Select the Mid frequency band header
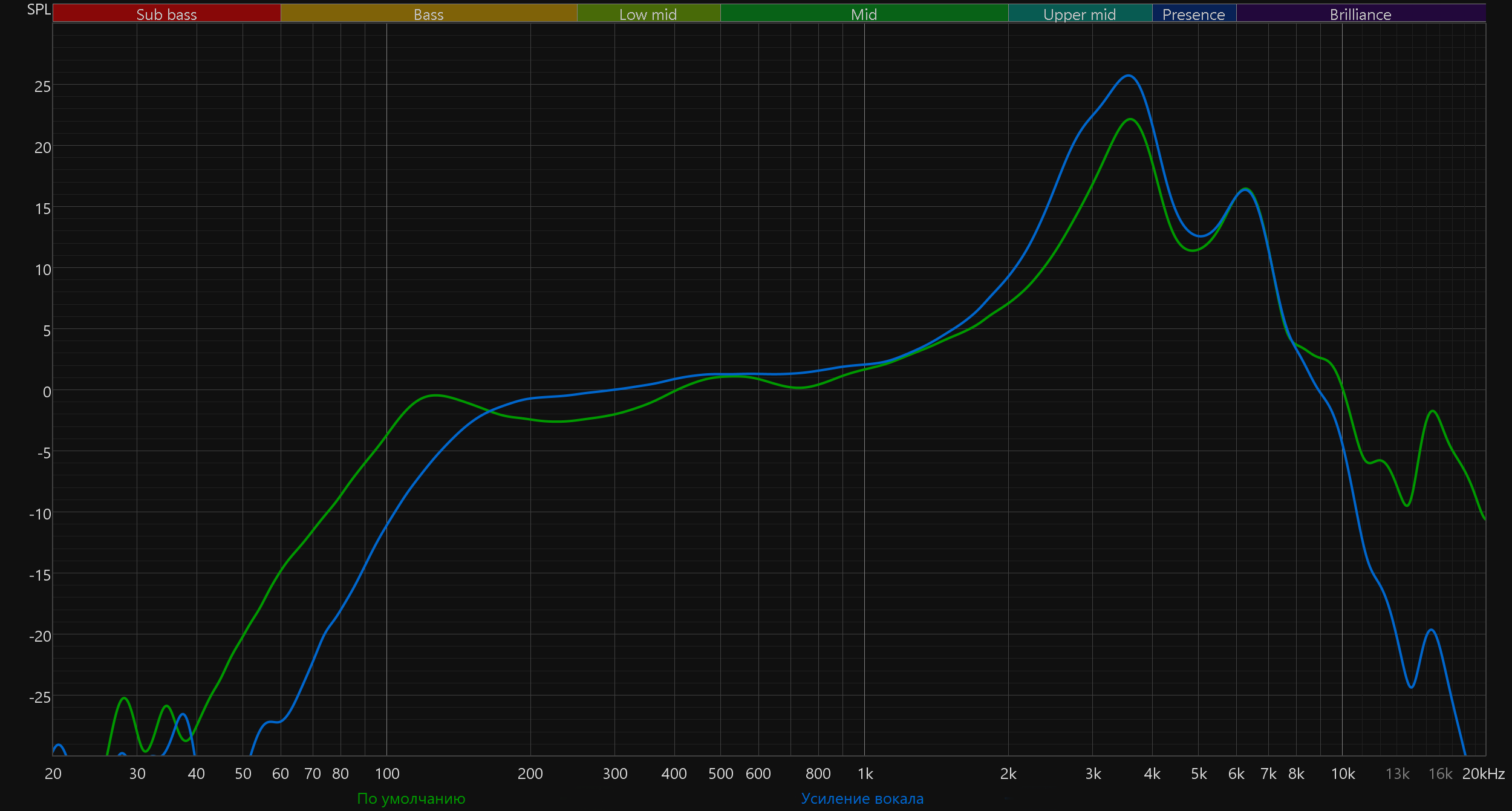The width and height of the screenshot is (1512, 811). tap(864, 14)
